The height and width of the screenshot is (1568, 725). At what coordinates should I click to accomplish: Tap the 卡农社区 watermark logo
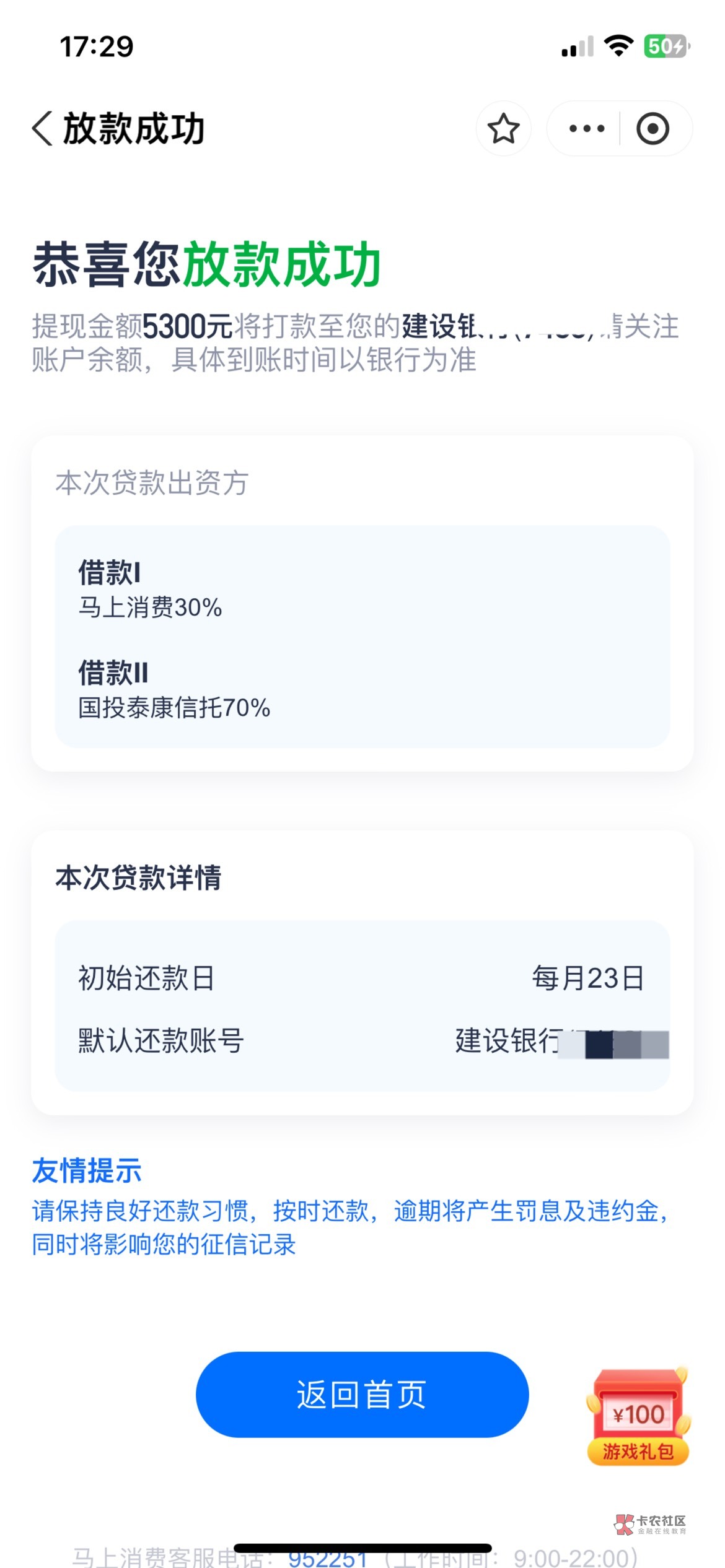click(x=650, y=1525)
